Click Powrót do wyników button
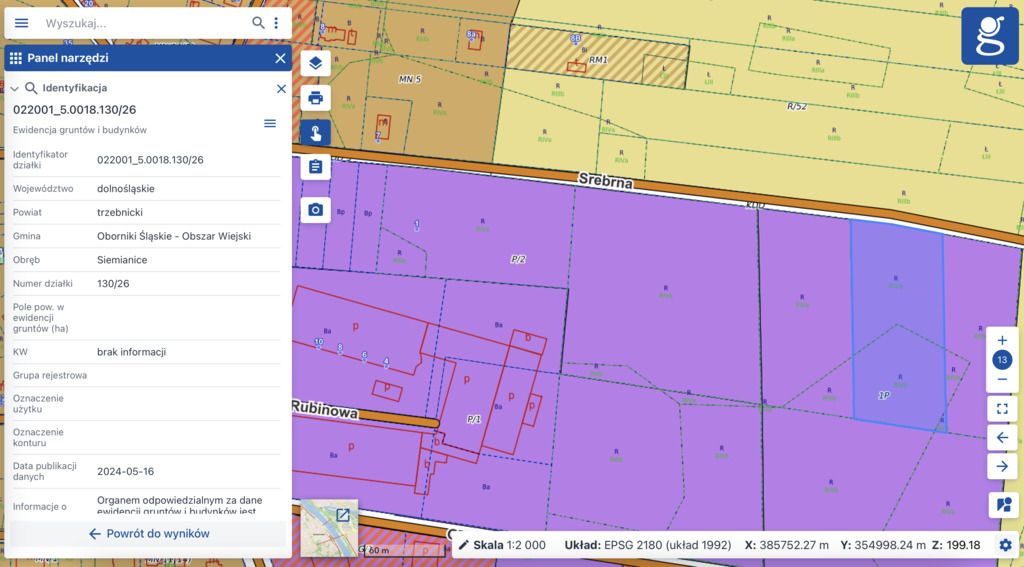Image resolution: width=1024 pixels, height=567 pixels. pos(148,534)
